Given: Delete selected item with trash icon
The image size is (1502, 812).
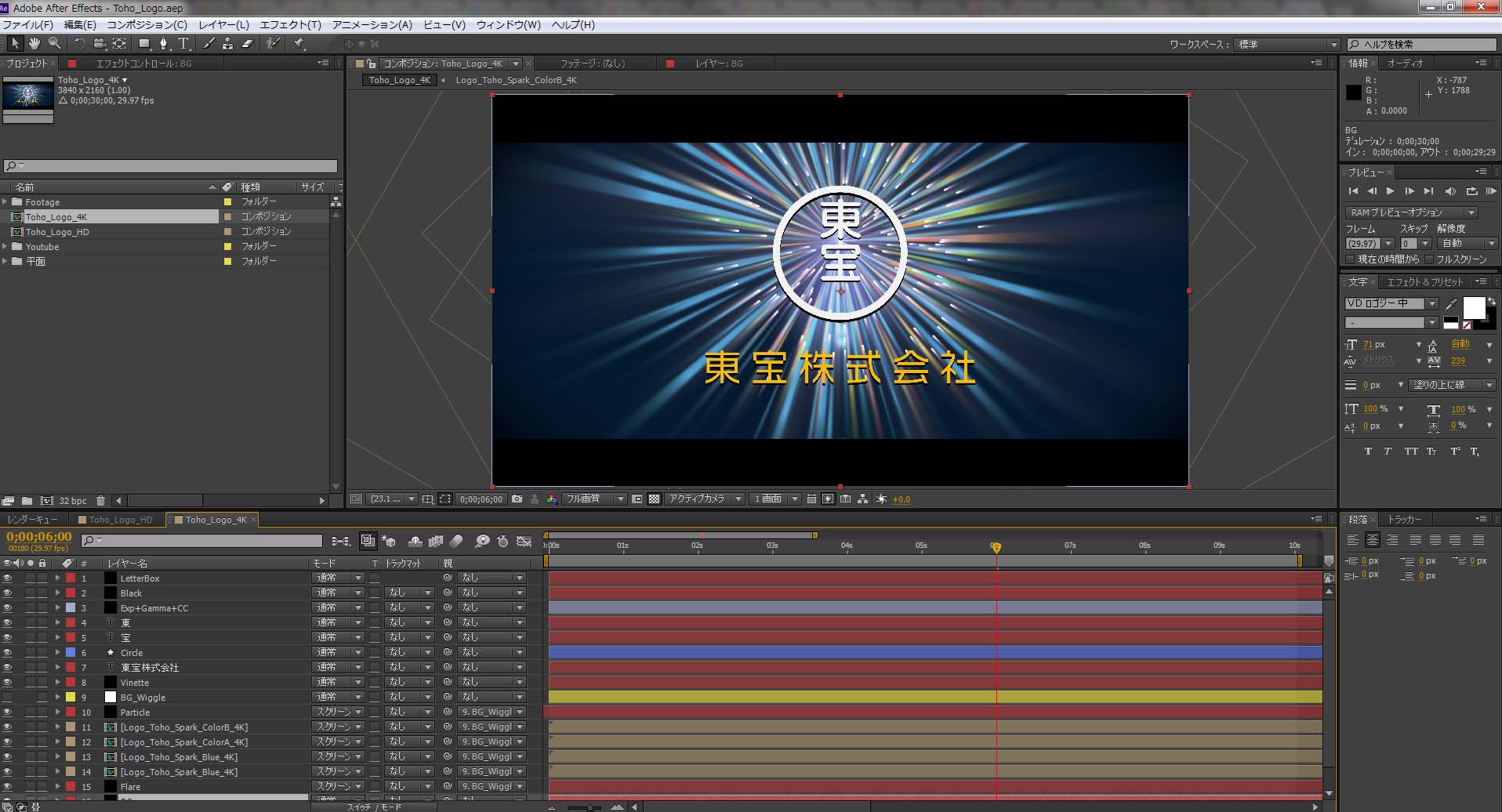Looking at the screenshot, I should (x=100, y=501).
